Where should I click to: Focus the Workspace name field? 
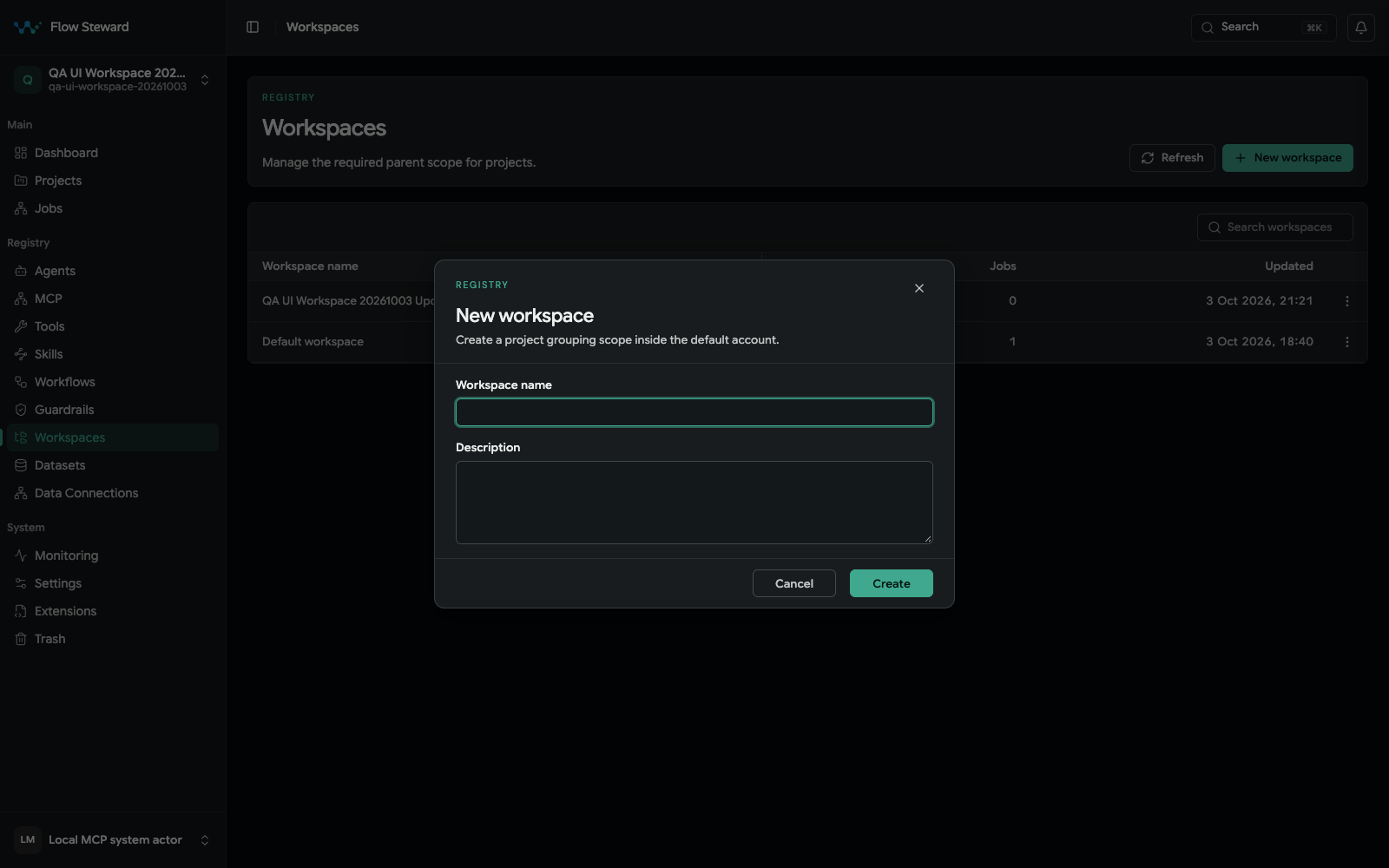694,412
